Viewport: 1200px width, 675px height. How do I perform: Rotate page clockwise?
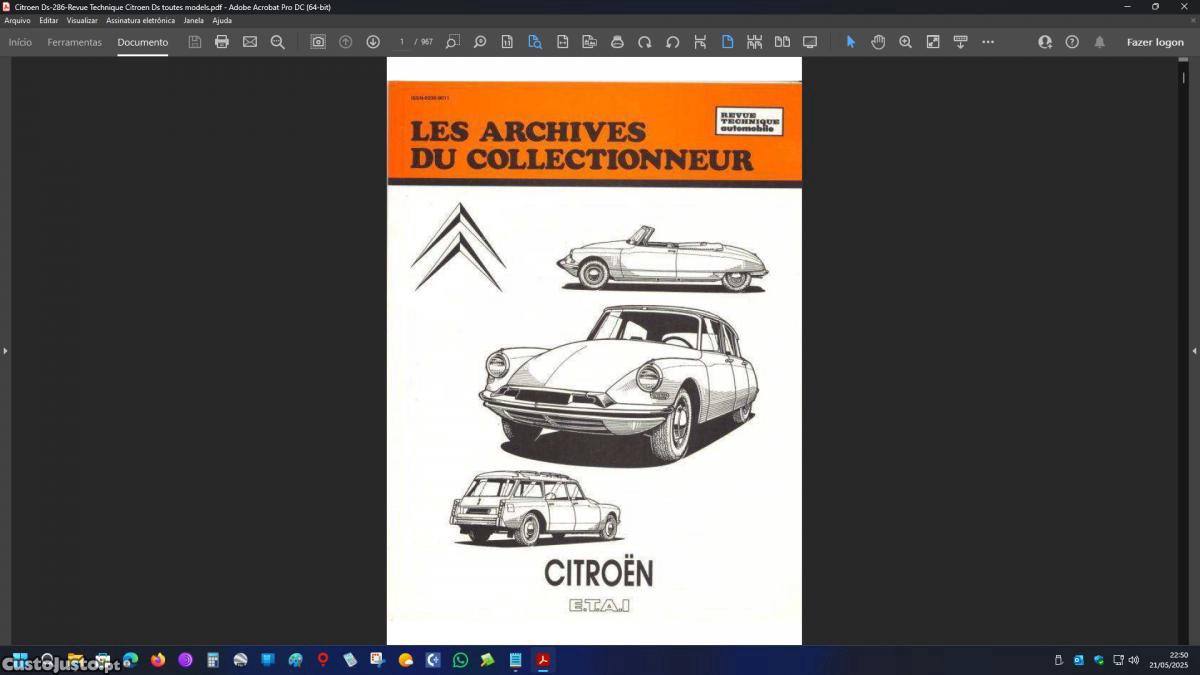click(645, 42)
